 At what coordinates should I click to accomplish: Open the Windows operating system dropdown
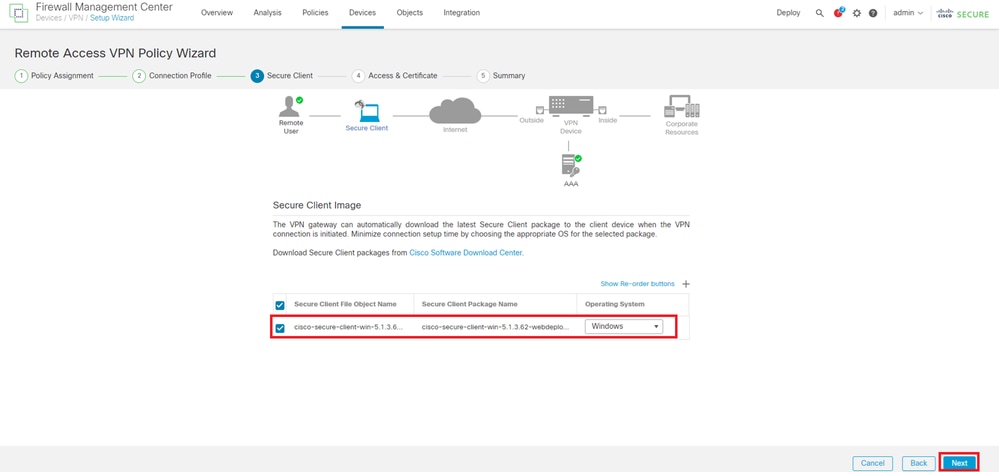tap(624, 327)
